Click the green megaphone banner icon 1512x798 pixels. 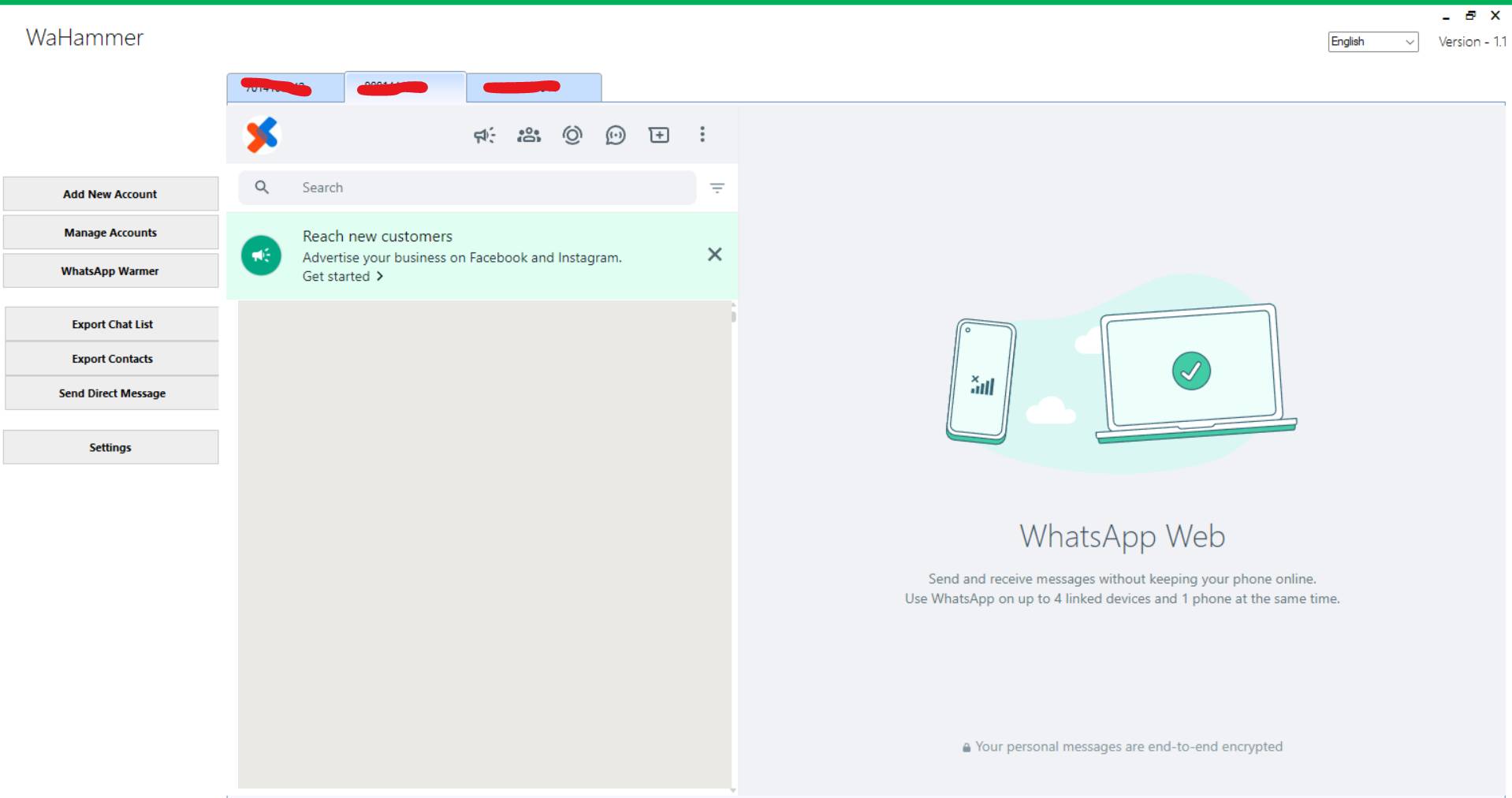(x=261, y=255)
